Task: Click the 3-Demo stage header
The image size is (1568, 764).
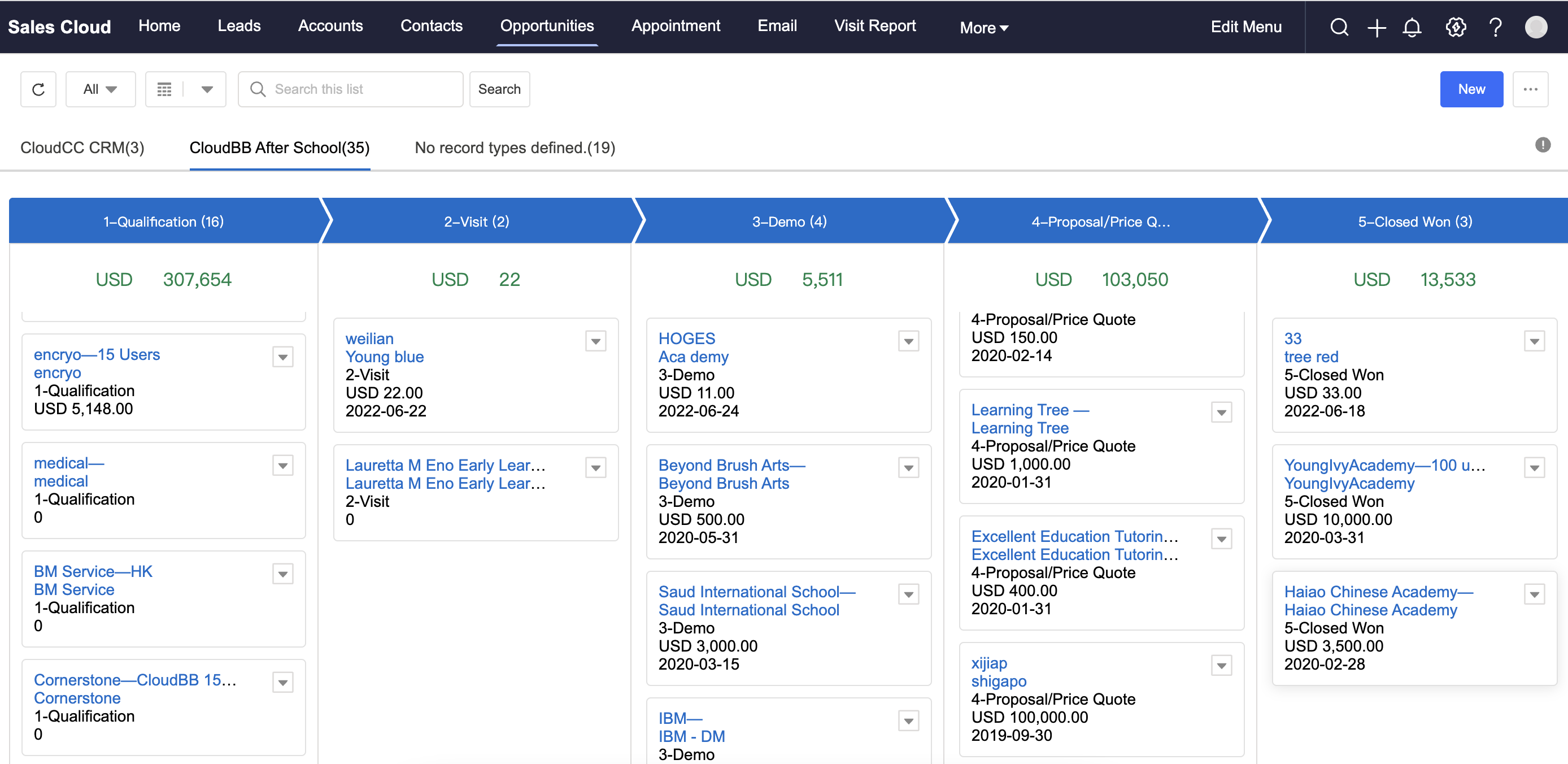Action: tap(789, 222)
